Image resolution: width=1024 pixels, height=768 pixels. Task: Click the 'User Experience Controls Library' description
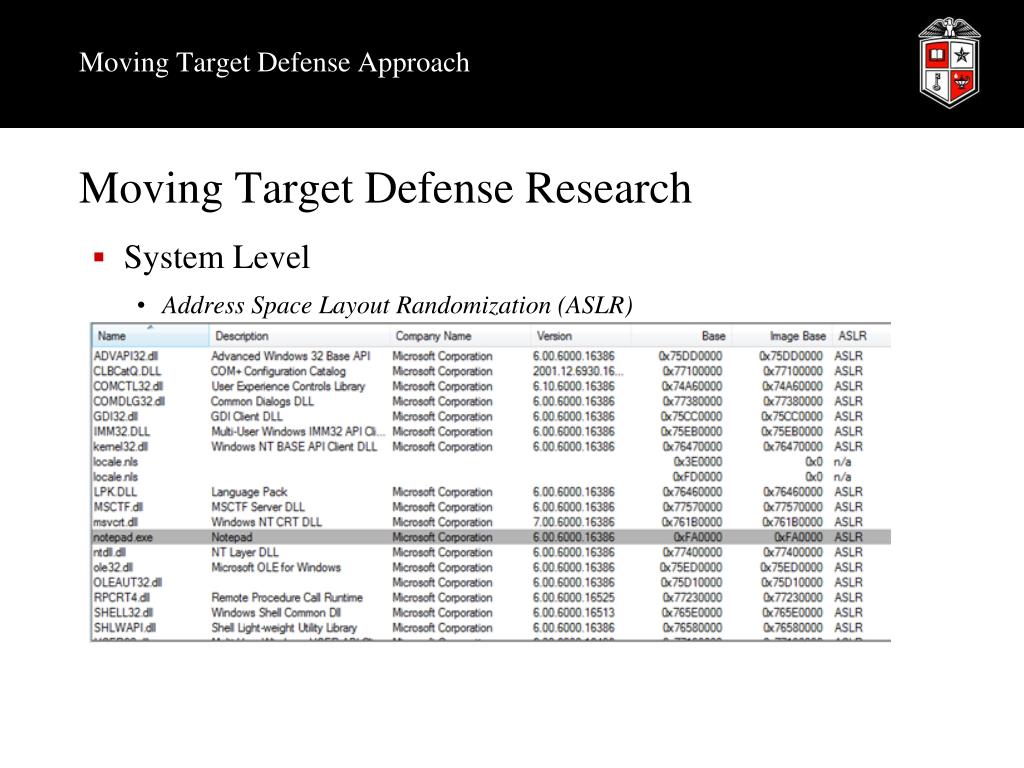click(x=288, y=386)
